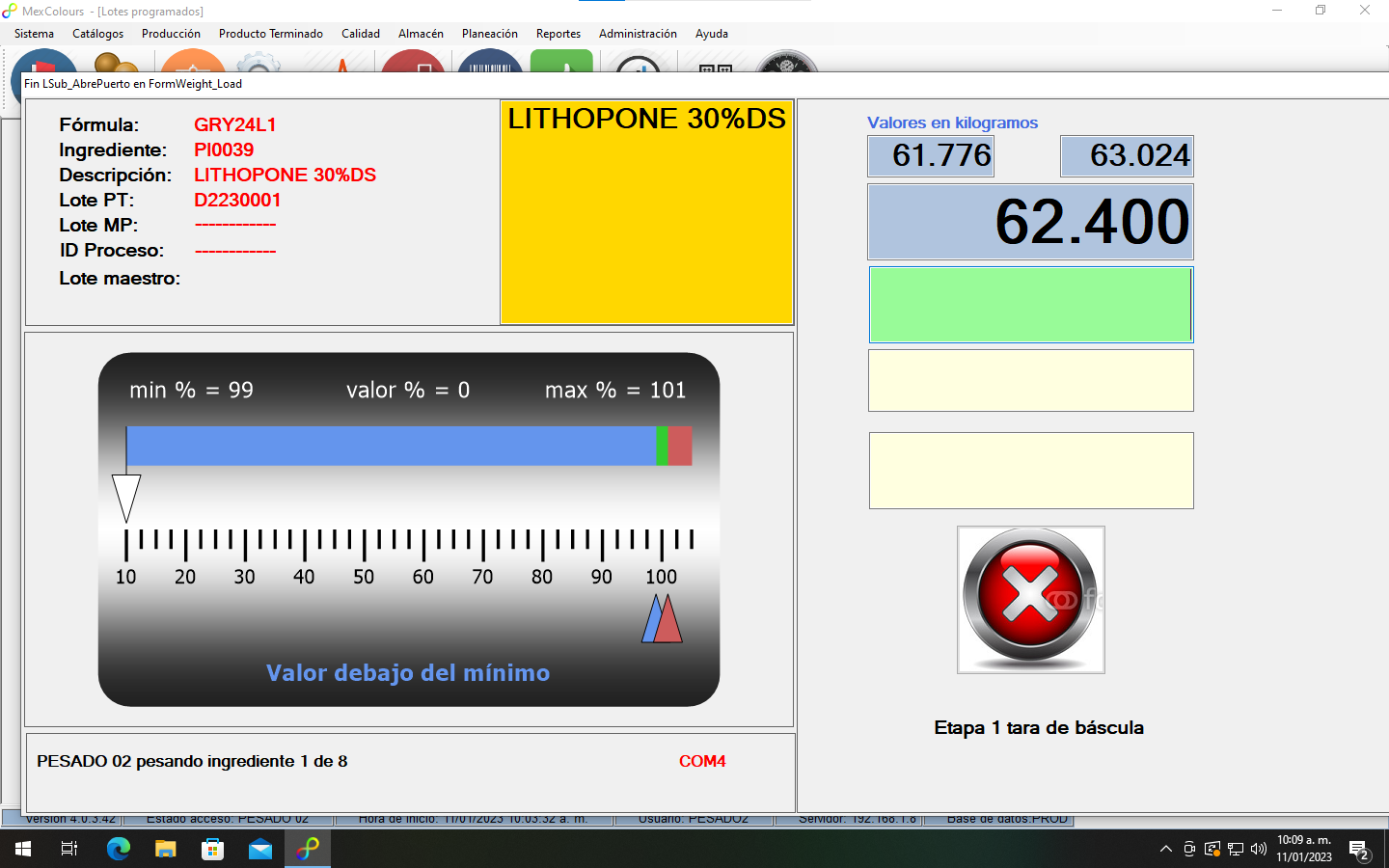The image size is (1389, 868).
Task: Click the gear icon in the toolbar
Action: tap(259, 64)
